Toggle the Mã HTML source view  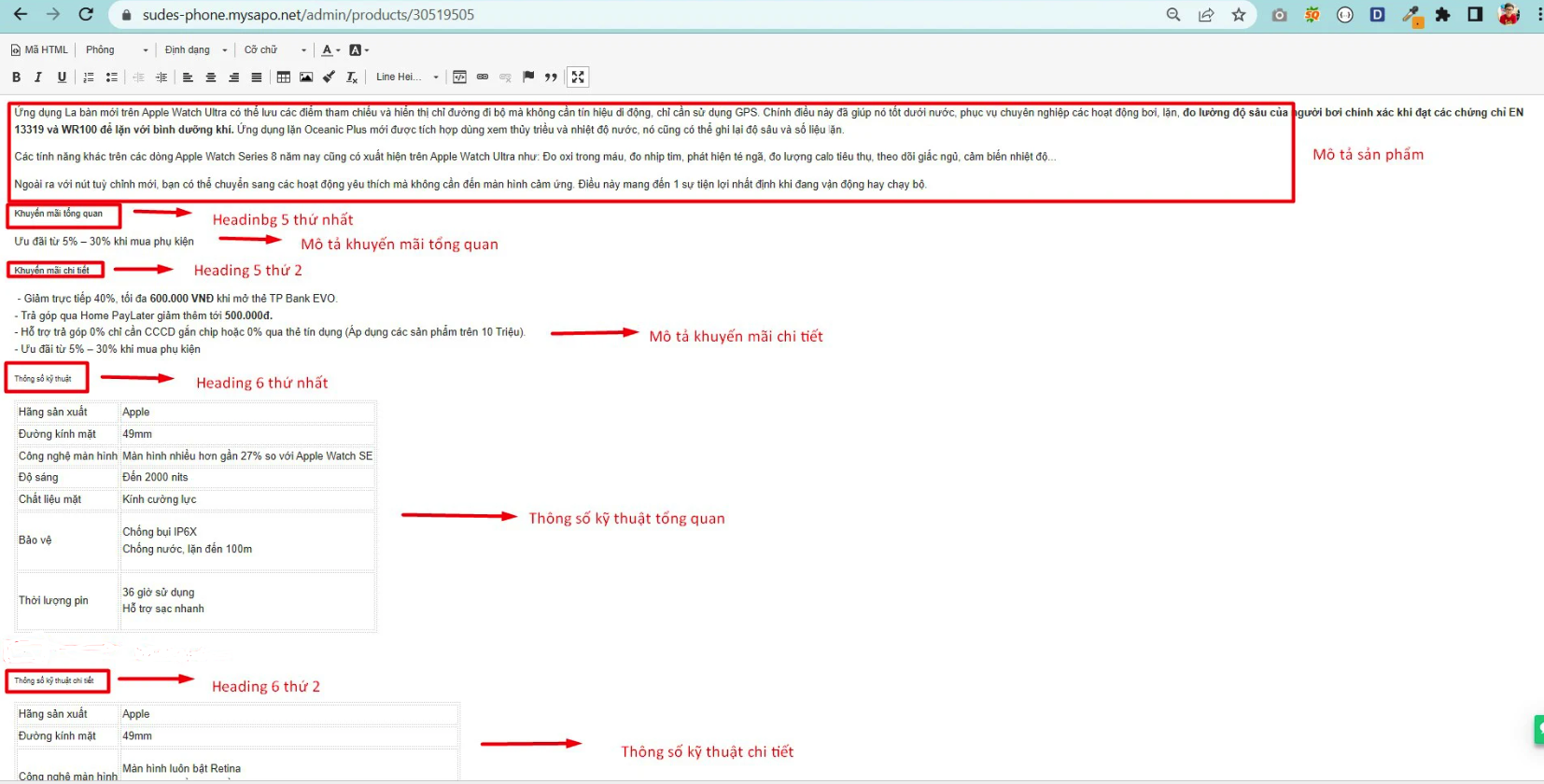[x=39, y=50]
